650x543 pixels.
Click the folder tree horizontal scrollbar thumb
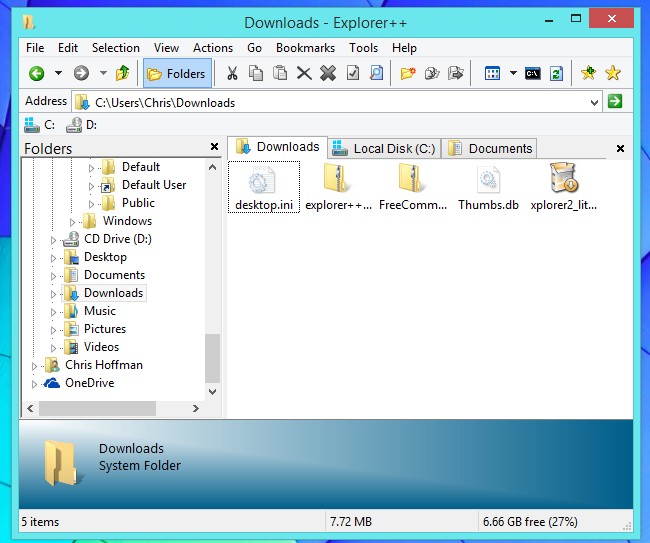(x=97, y=409)
